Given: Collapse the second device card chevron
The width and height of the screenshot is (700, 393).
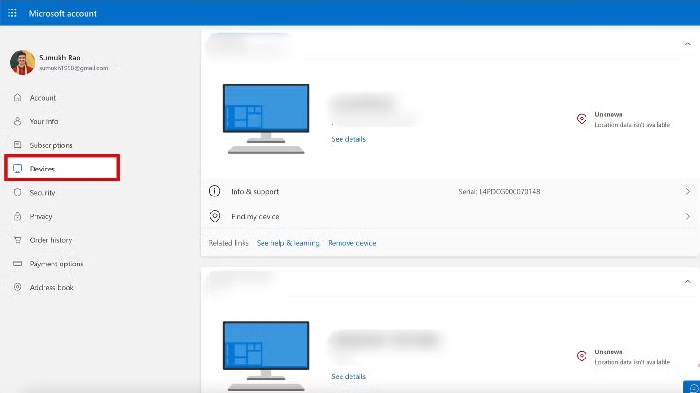Looking at the screenshot, I should [688, 281].
